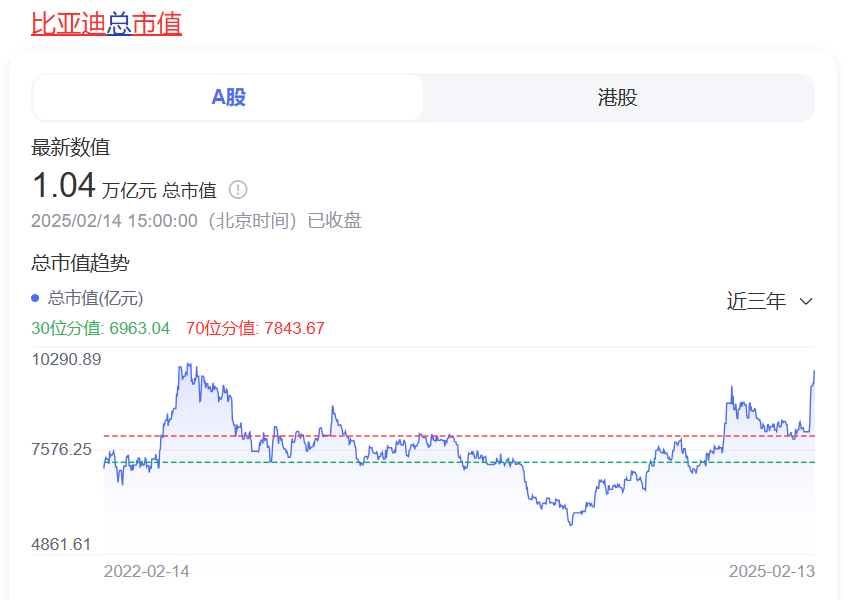Image resolution: width=853 pixels, height=600 pixels.
Task: Click the dropdown chevron beside 近三年
Action: (806, 301)
